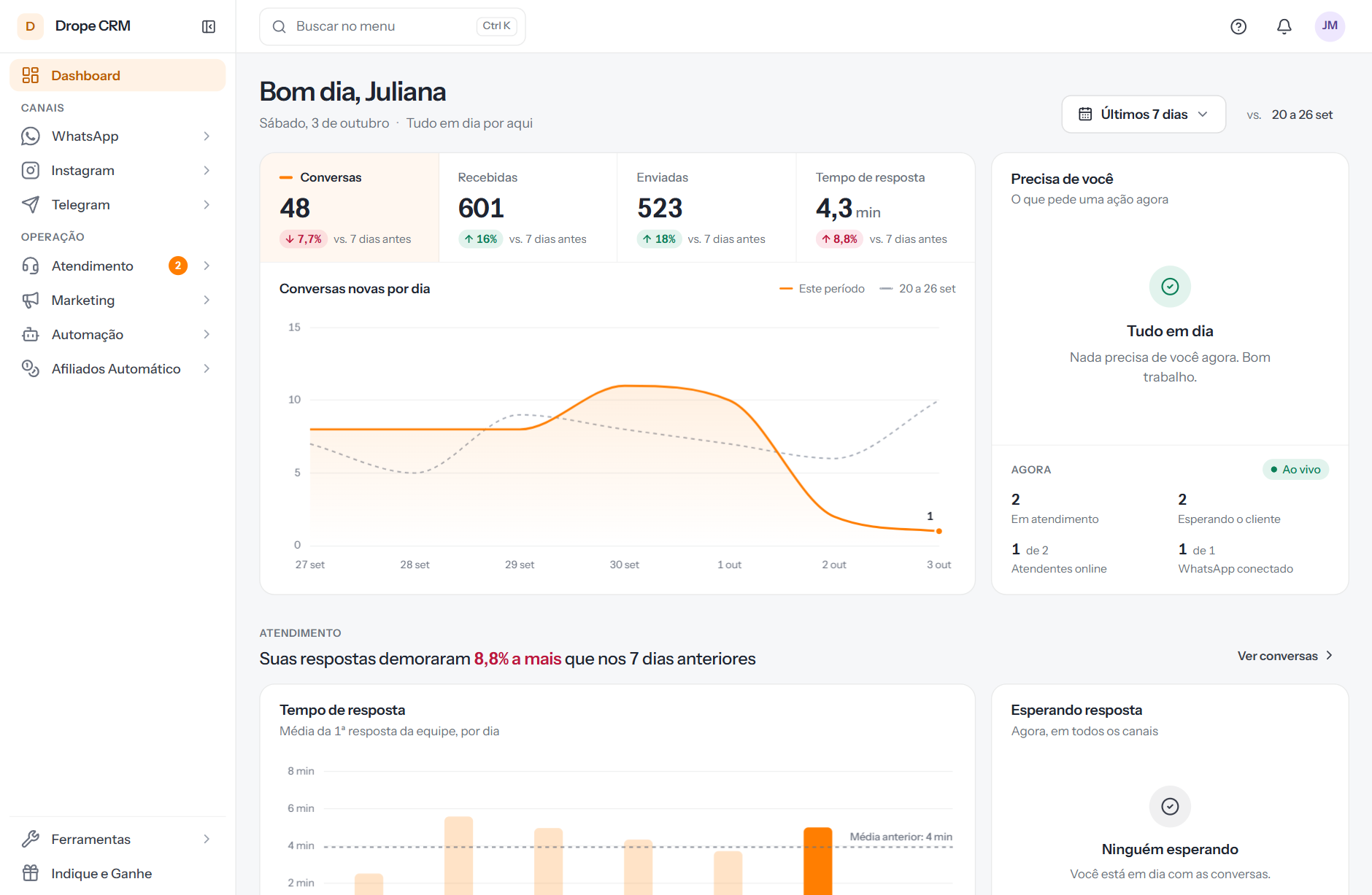The width and height of the screenshot is (1372, 895).
Task: Open WhatsApp menu item
Action: [117, 136]
